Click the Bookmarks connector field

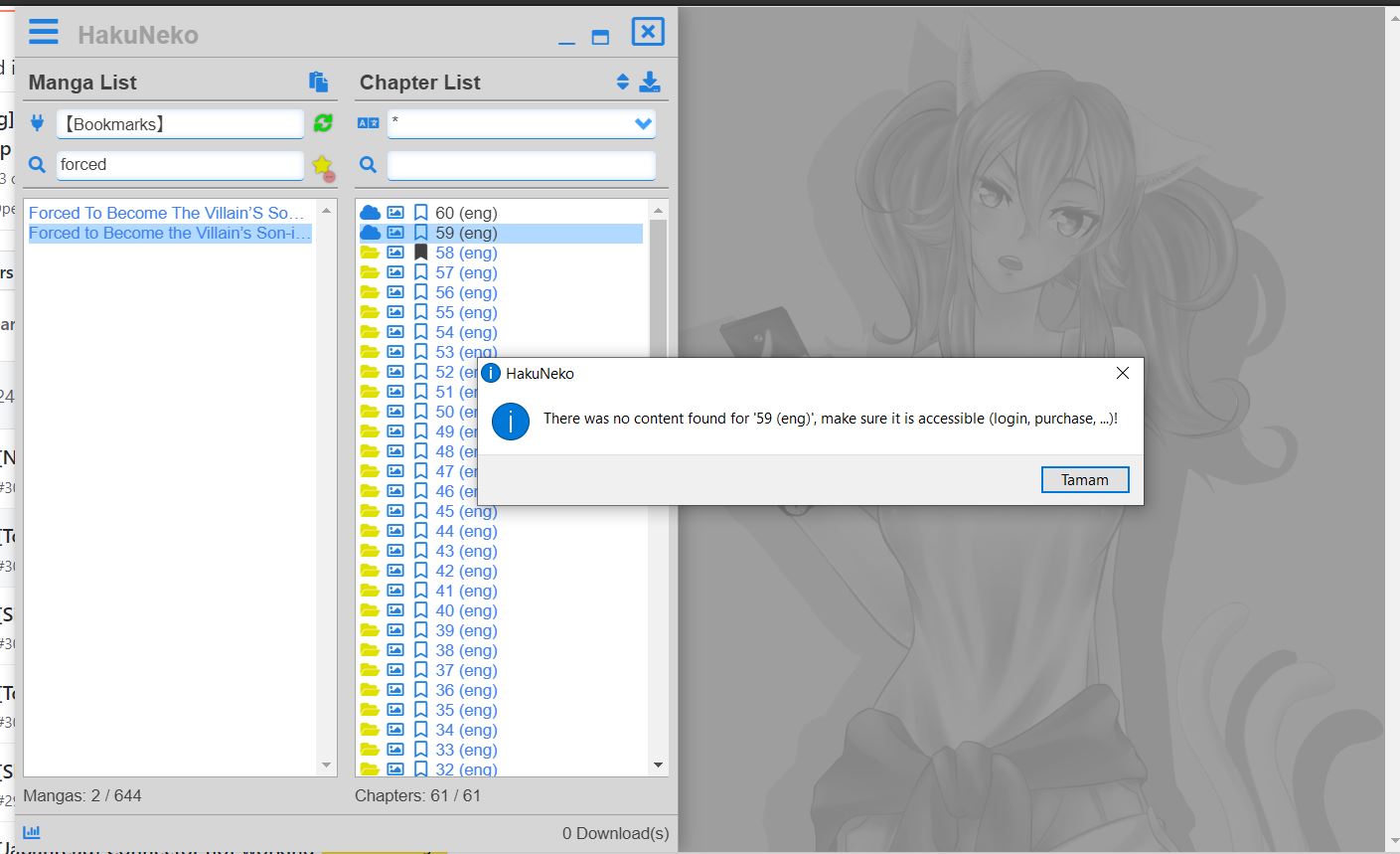click(x=180, y=123)
